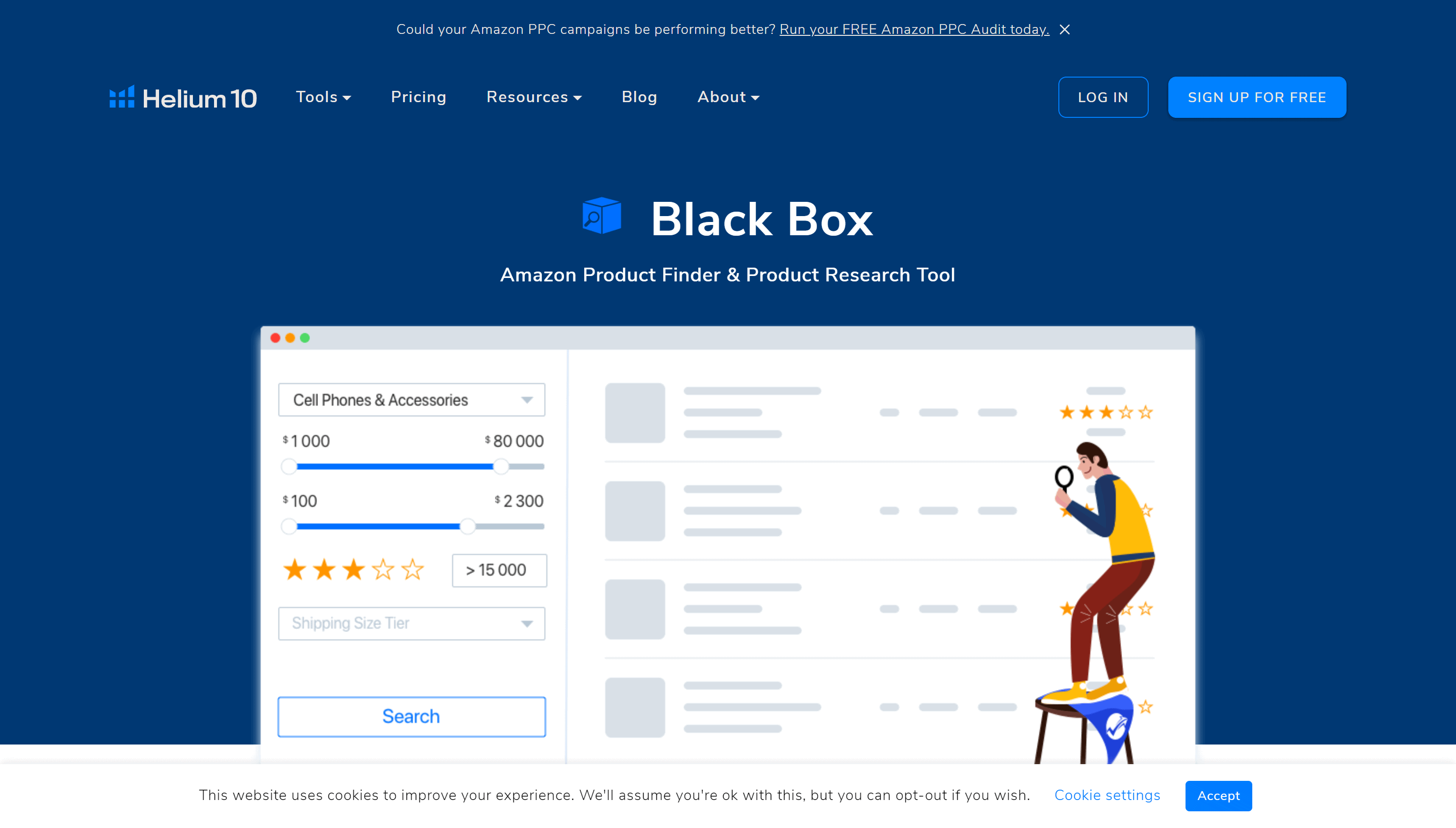Viewport: 1456px width, 828px height.
Task: Click the red window dot in mockup
Action: pos(275,338)
